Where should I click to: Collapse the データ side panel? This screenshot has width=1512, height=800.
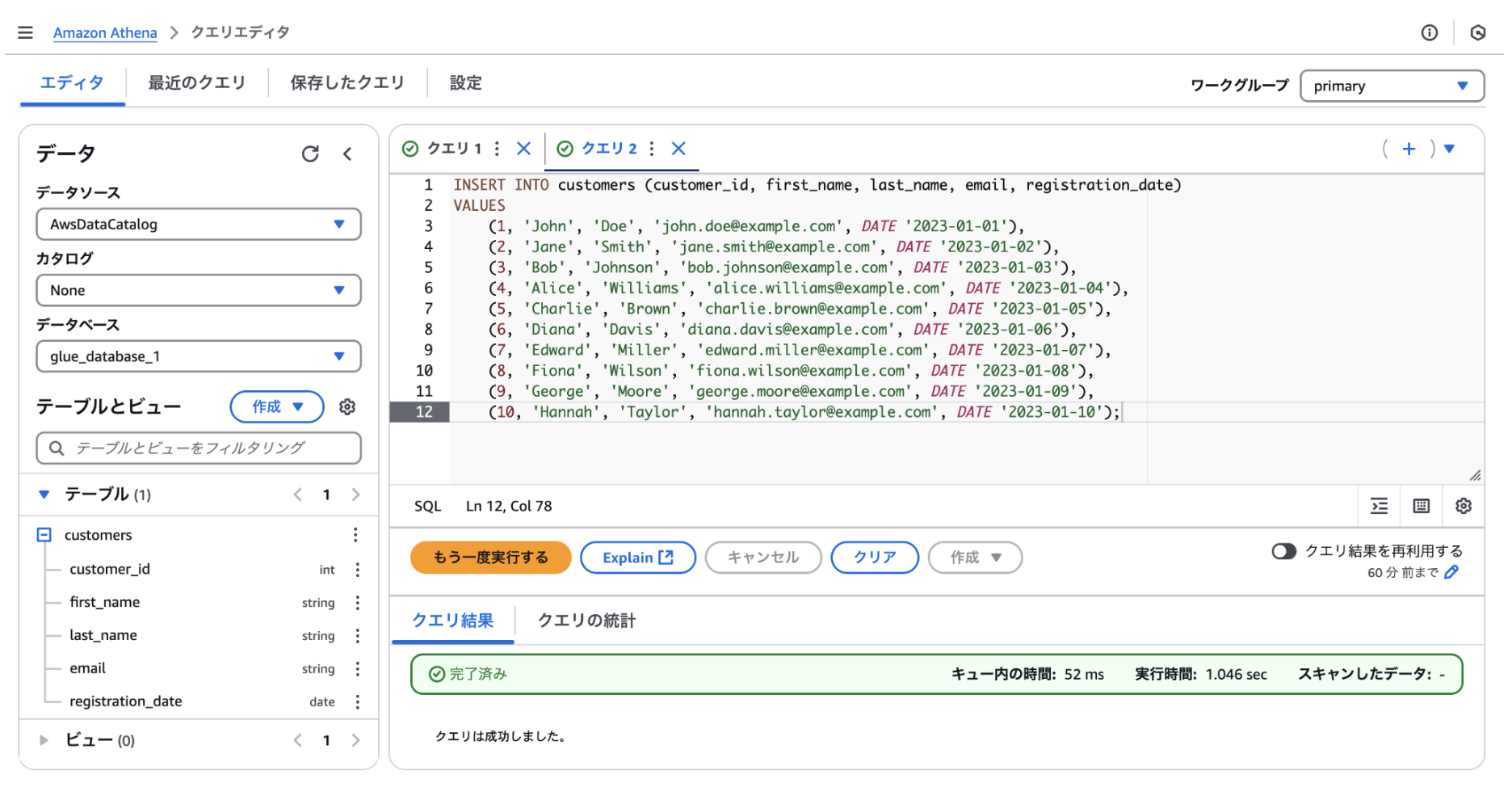(347, 154)
